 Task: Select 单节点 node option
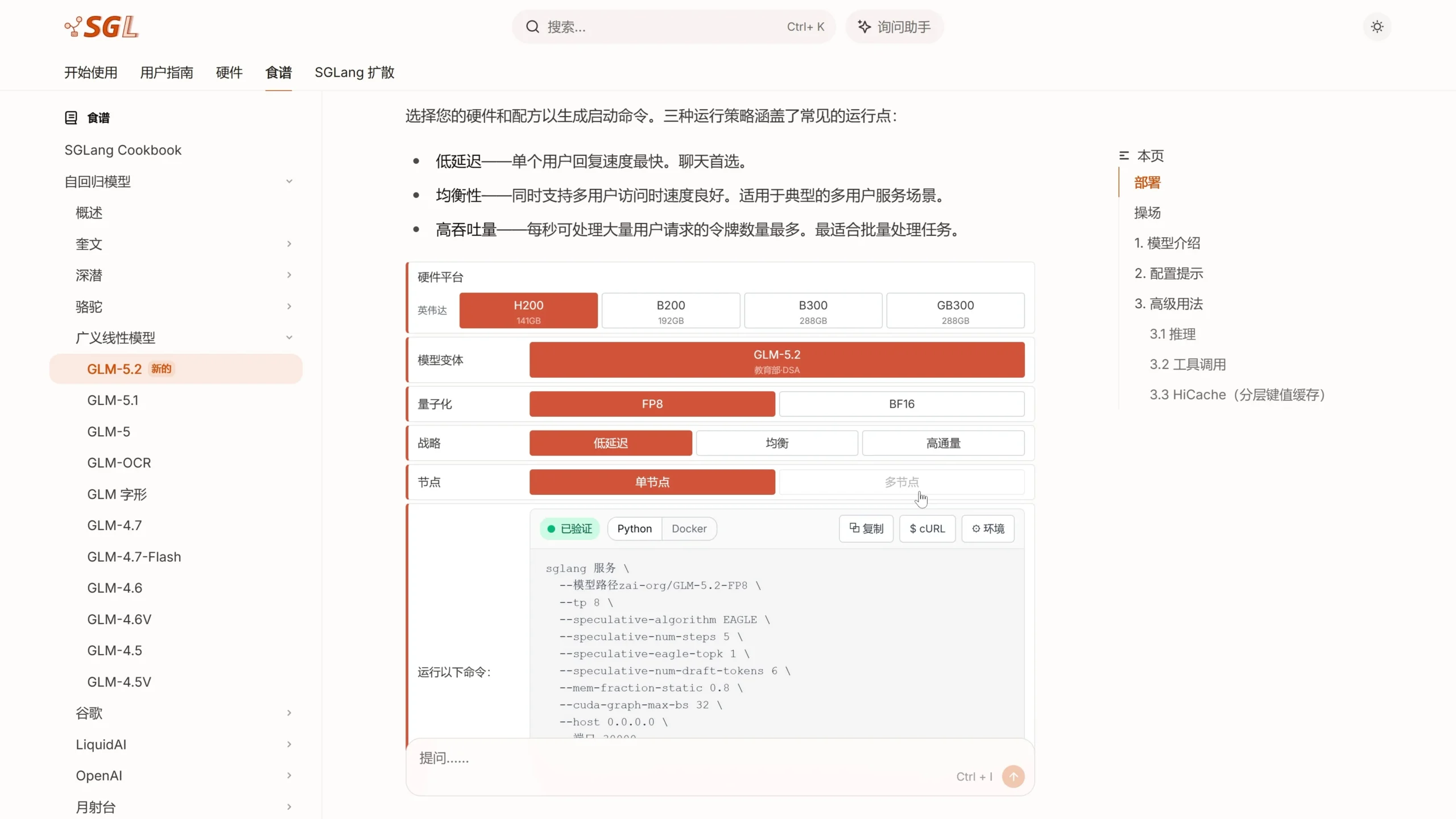(652, 482)
